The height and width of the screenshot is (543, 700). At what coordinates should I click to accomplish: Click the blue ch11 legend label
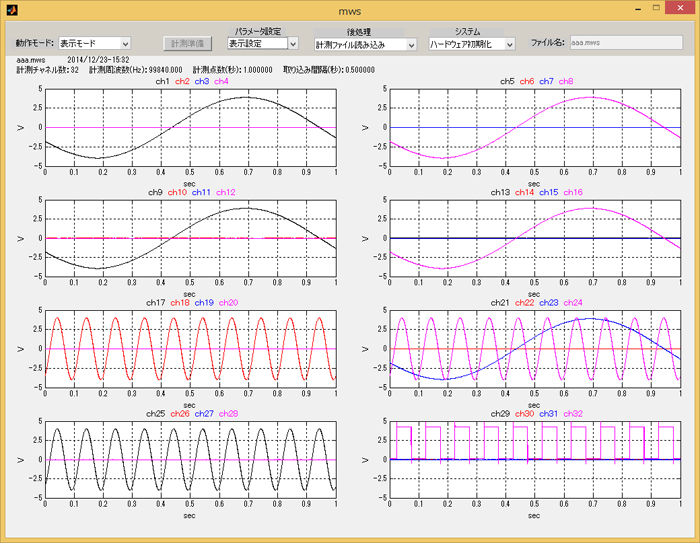201,192
